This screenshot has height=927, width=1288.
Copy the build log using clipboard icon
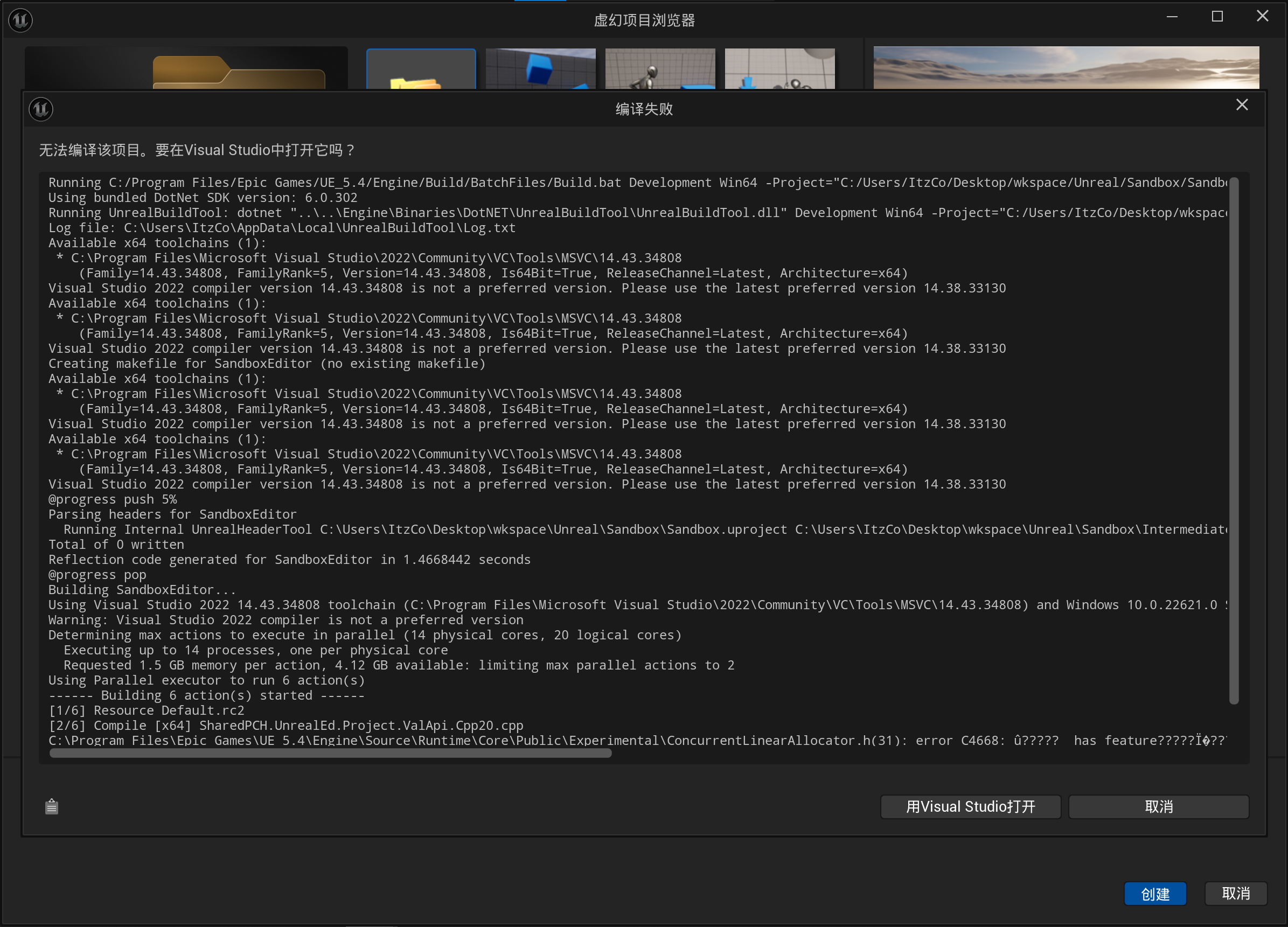pyautogui.click(x=52, y=806)
